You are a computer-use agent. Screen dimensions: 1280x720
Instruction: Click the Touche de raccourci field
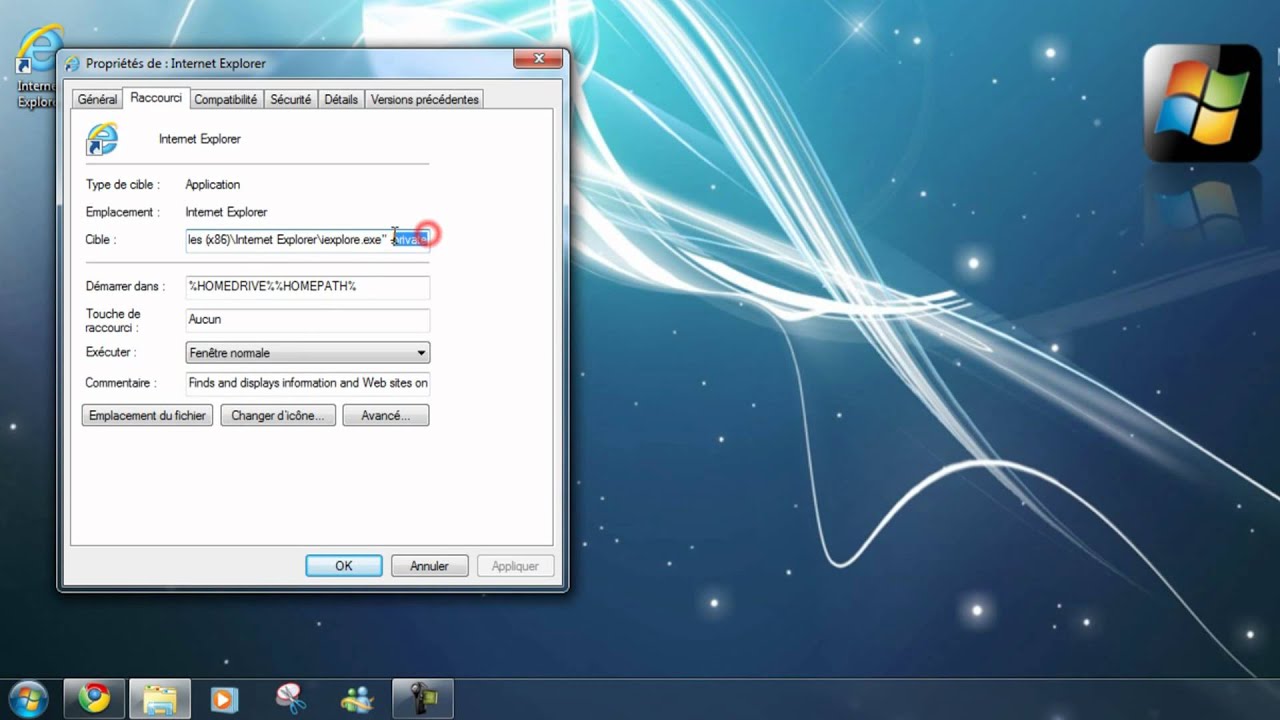308,319
